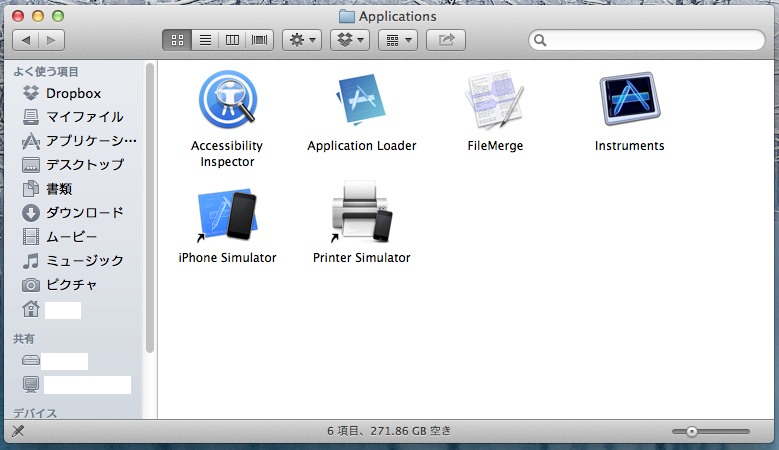
Task: Click the home folder house icon
Action: 31,309
